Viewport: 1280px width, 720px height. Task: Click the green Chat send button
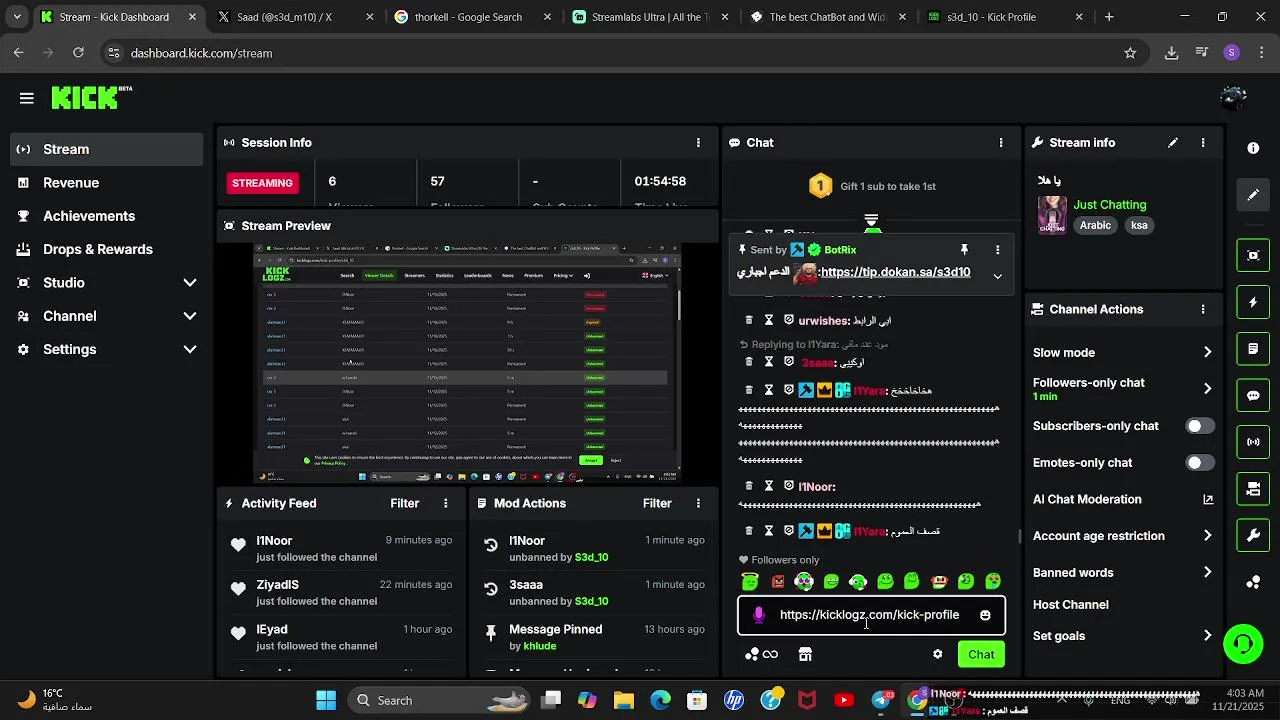(x=981, y=655)
